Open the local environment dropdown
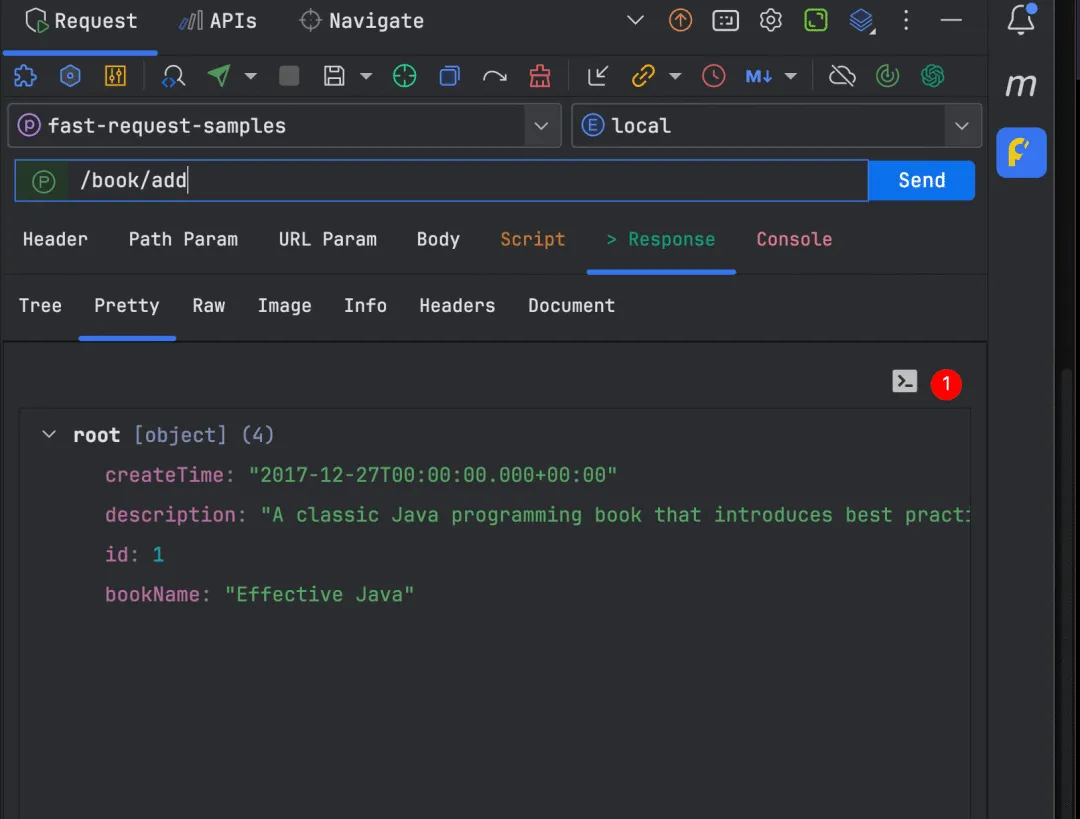The width and height of the screenshot is (1080, 819). point(776,125)
